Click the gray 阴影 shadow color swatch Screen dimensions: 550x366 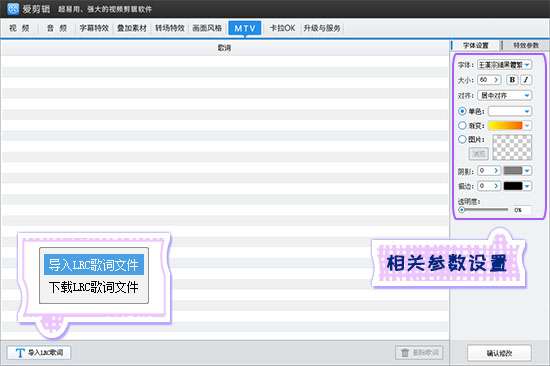[x=513, y=171]
